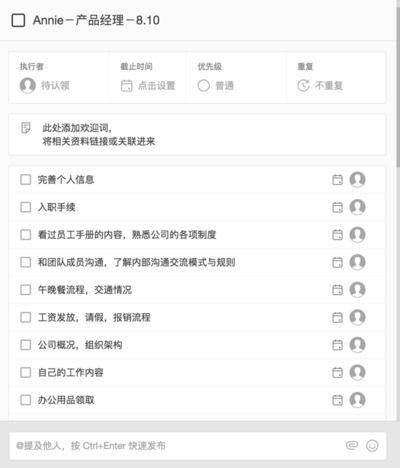Mark 工资发放，请假，报销流程 as done
400x468 pixels.
[x=26, y=317]
